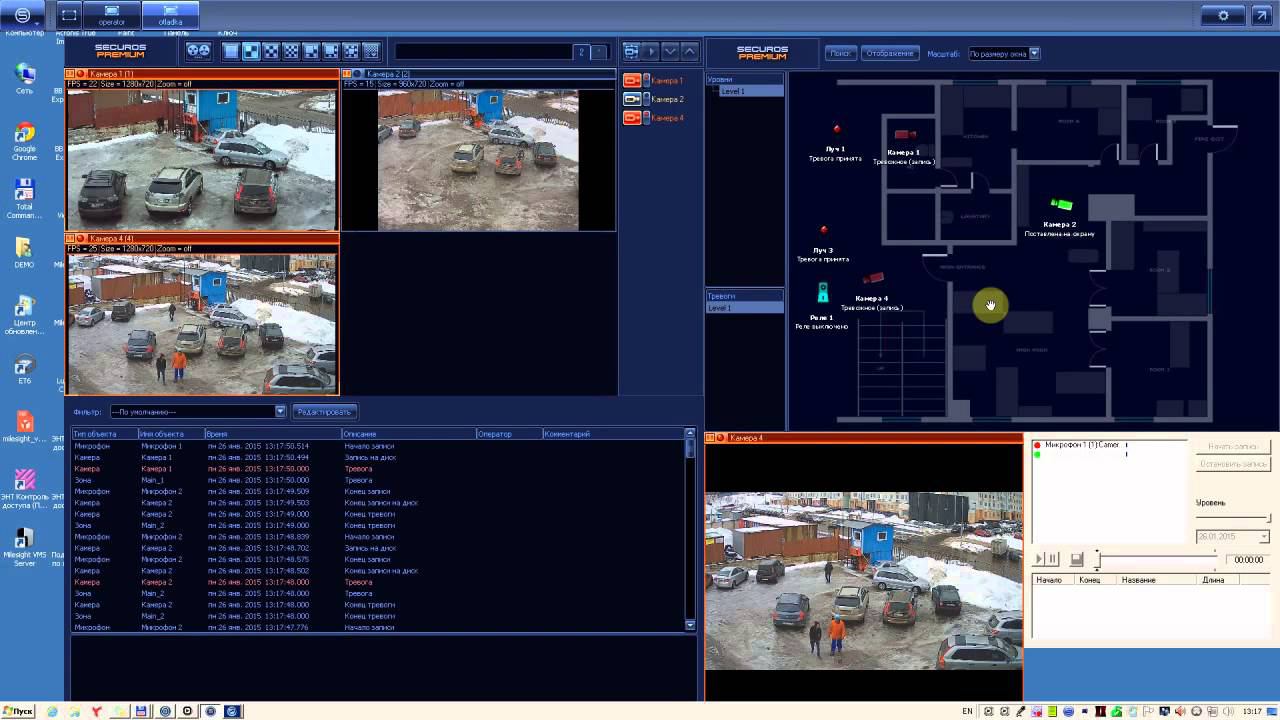The image size is (1280, 720).
Task: Click the Остановить запись button
Action: [x=1234, y=464]
